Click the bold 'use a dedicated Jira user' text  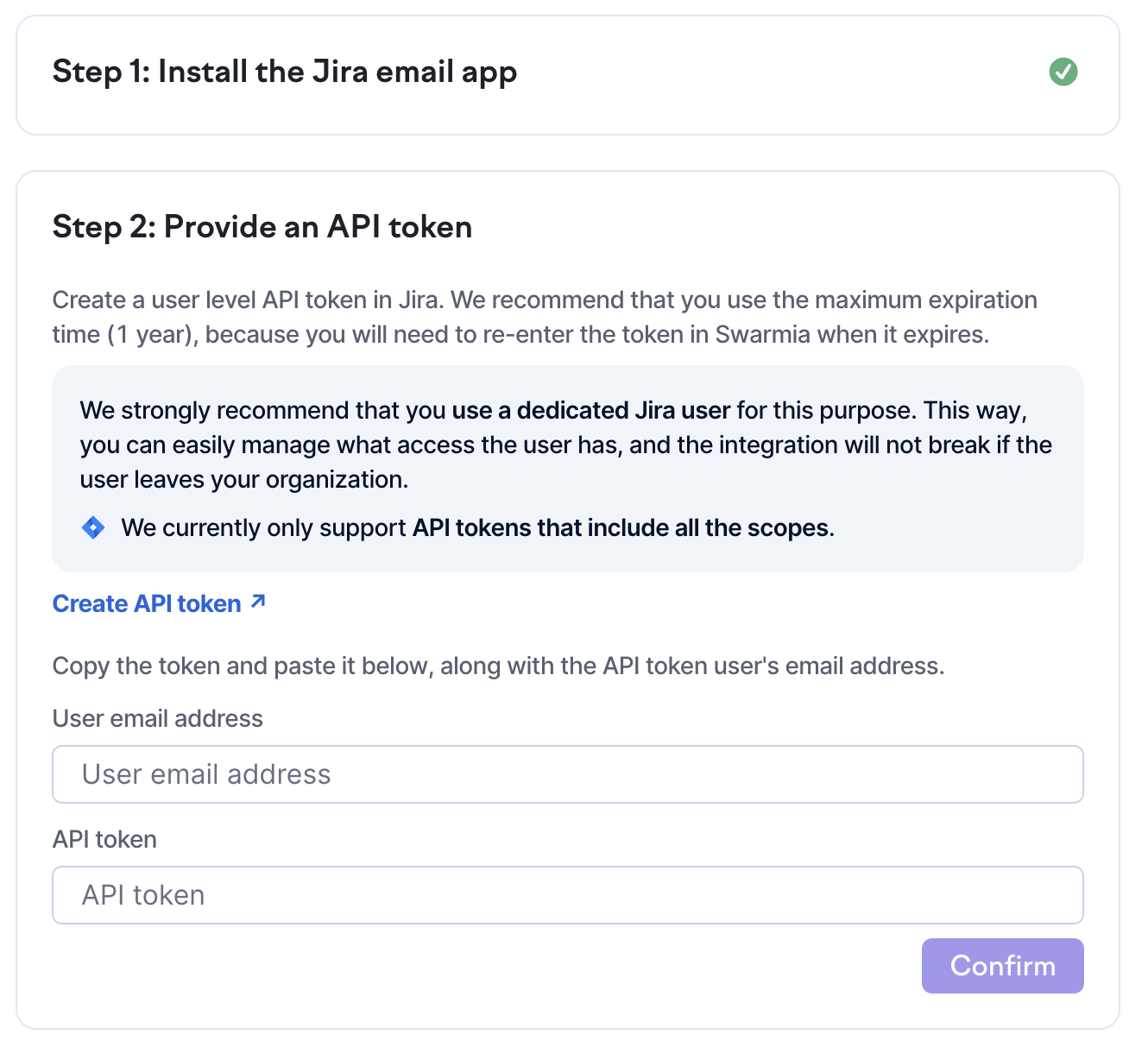click(x=591, y=410)
